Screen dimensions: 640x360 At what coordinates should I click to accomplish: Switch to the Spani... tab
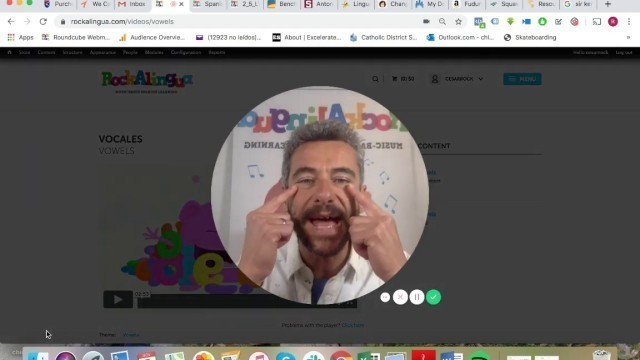(x=207, y=4)
